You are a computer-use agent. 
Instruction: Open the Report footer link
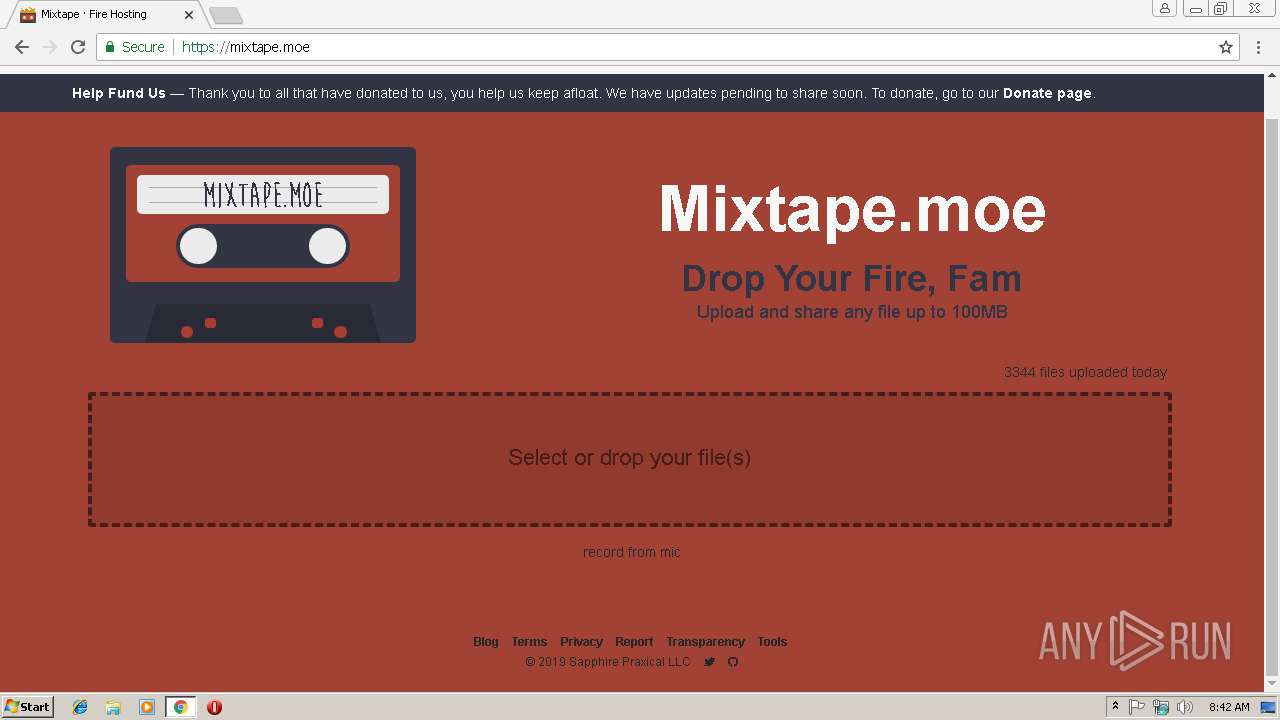(x=634, y=642)
